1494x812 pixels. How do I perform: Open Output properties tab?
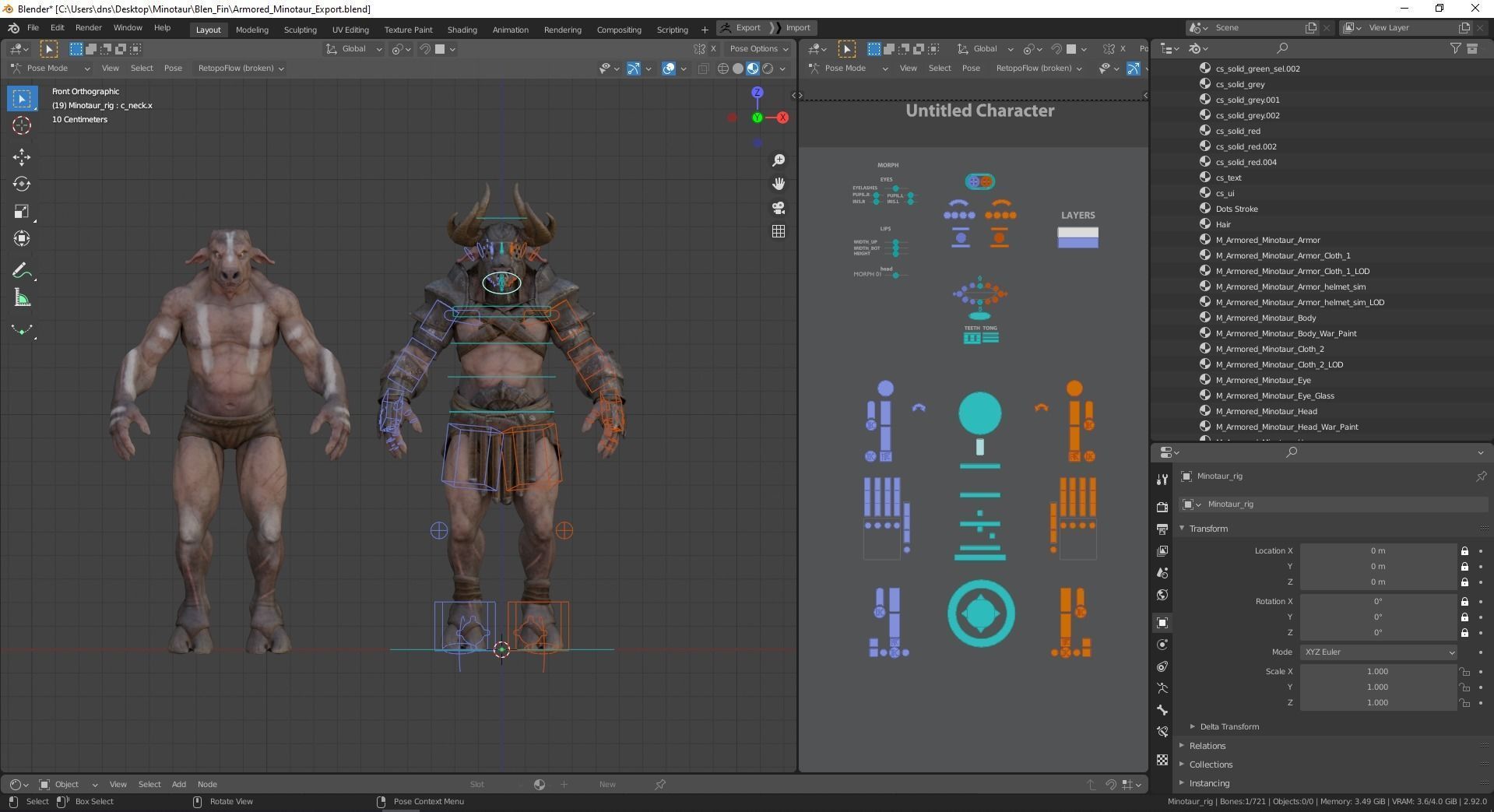coord(1162,529)
